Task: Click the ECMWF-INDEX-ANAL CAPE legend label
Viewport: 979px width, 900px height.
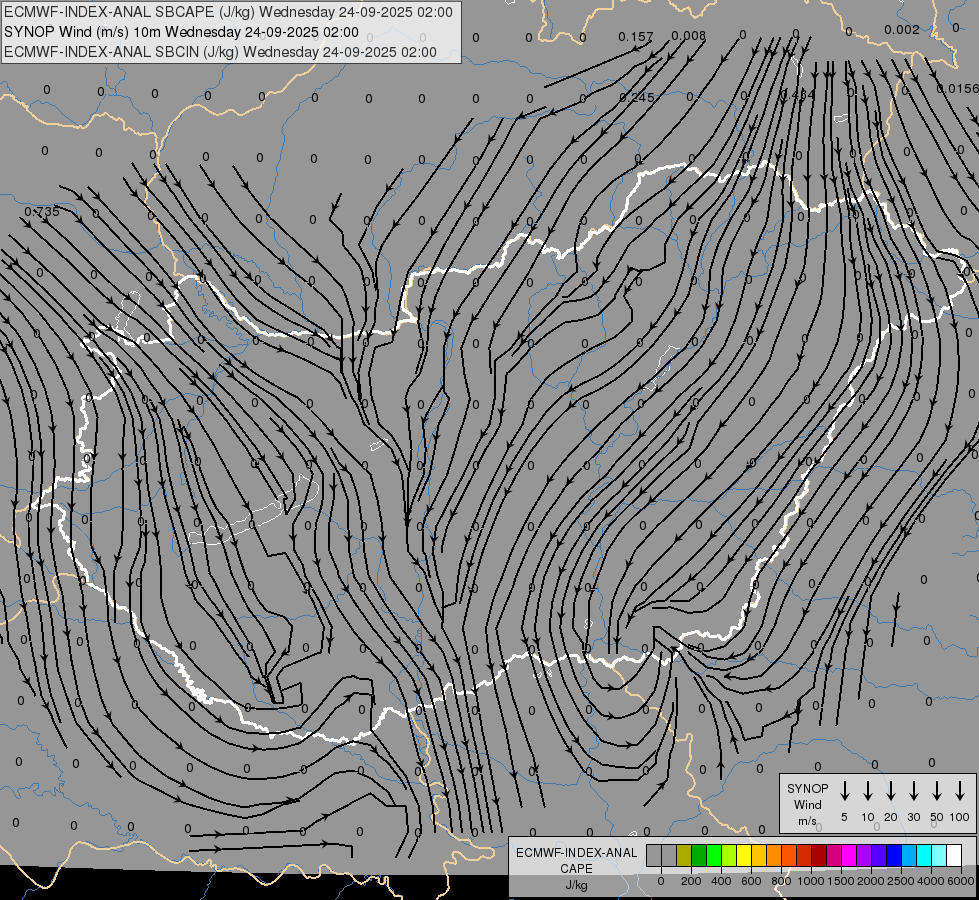Action: tap(576, 860)
